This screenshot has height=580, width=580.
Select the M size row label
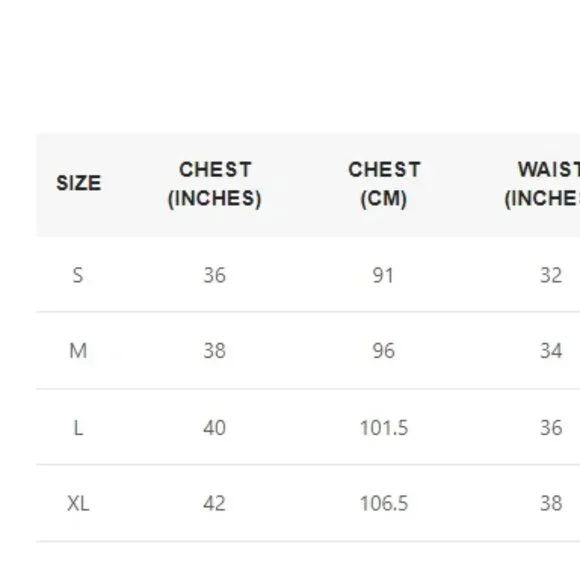click(x=78, y=351)
